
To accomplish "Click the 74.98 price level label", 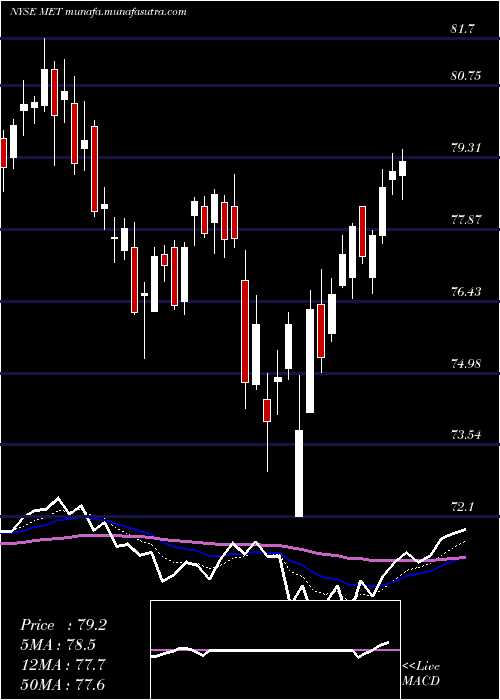I will [466, 363].
